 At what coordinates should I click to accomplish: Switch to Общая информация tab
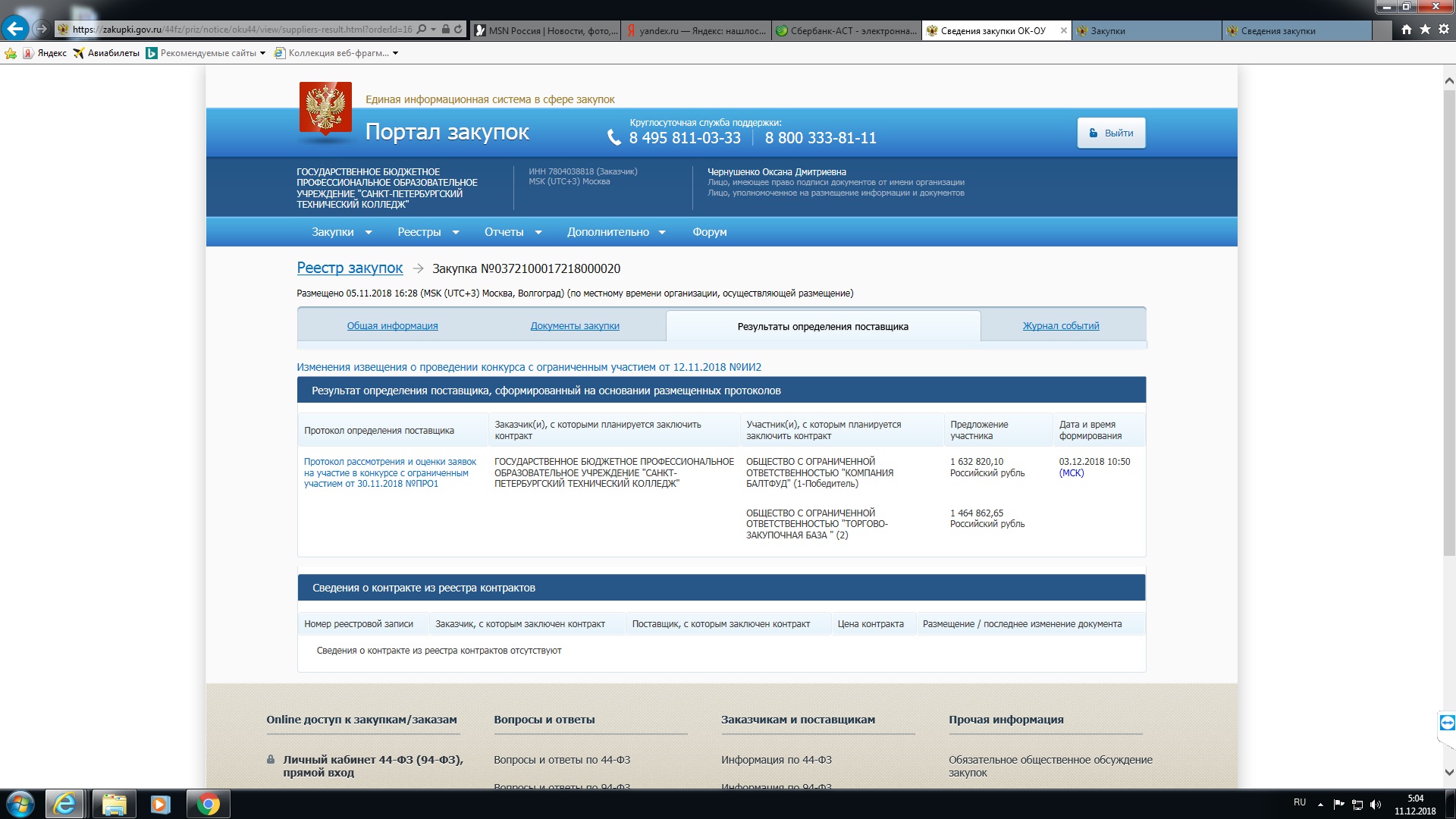(392, 326)
